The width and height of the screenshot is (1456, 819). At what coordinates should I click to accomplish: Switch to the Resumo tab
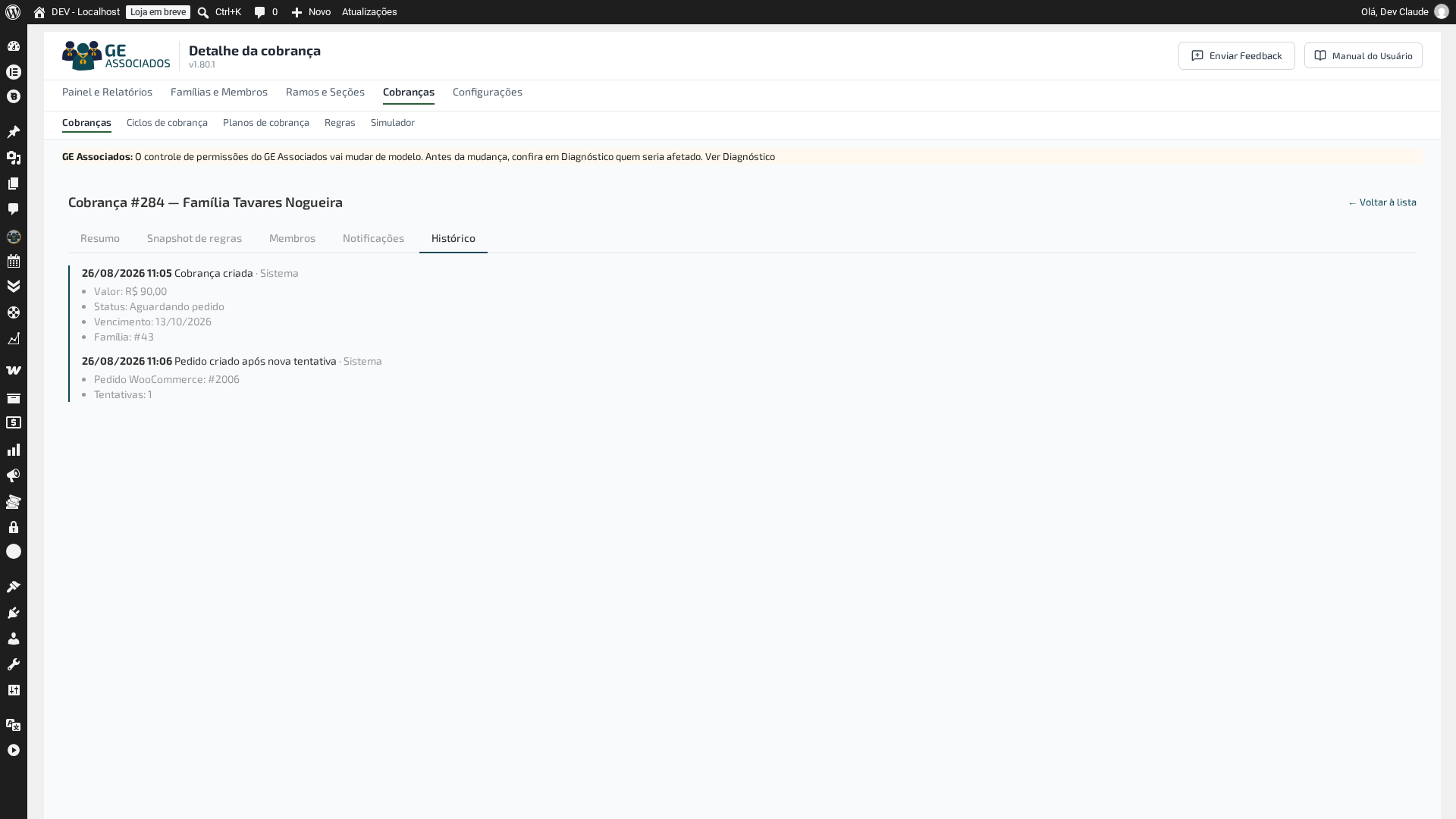[100, 238]
